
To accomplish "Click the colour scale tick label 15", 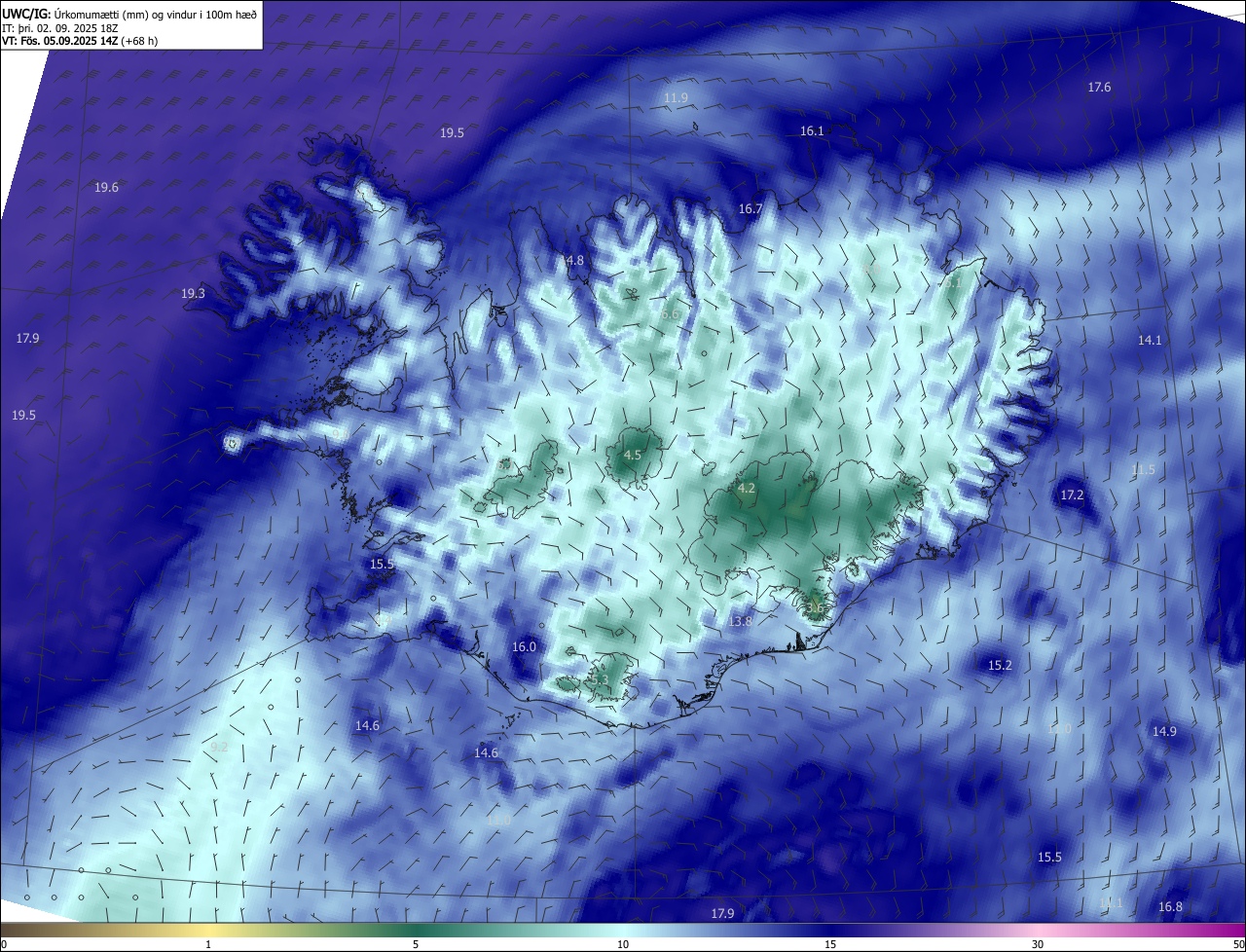I will (830, 944).
